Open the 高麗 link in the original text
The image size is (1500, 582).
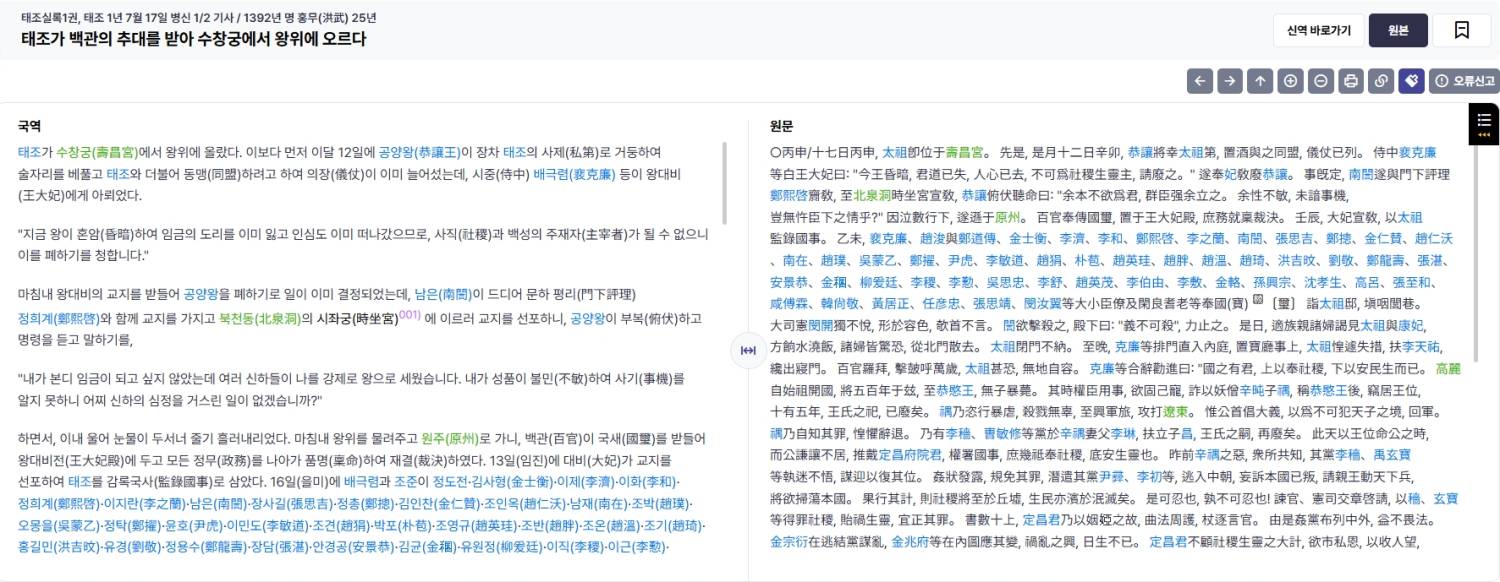1448,369
